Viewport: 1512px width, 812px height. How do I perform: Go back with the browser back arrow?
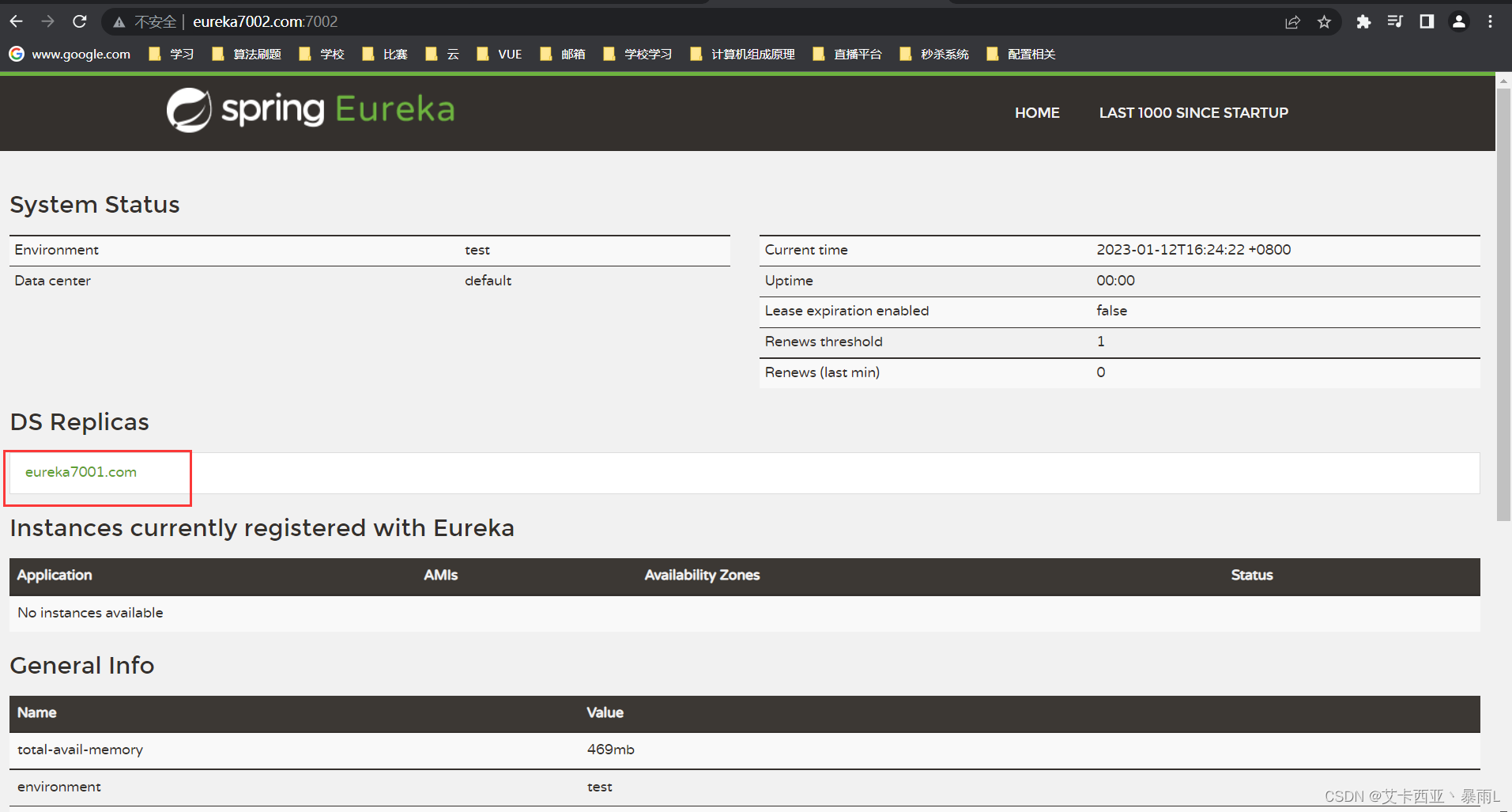(16, 21)
